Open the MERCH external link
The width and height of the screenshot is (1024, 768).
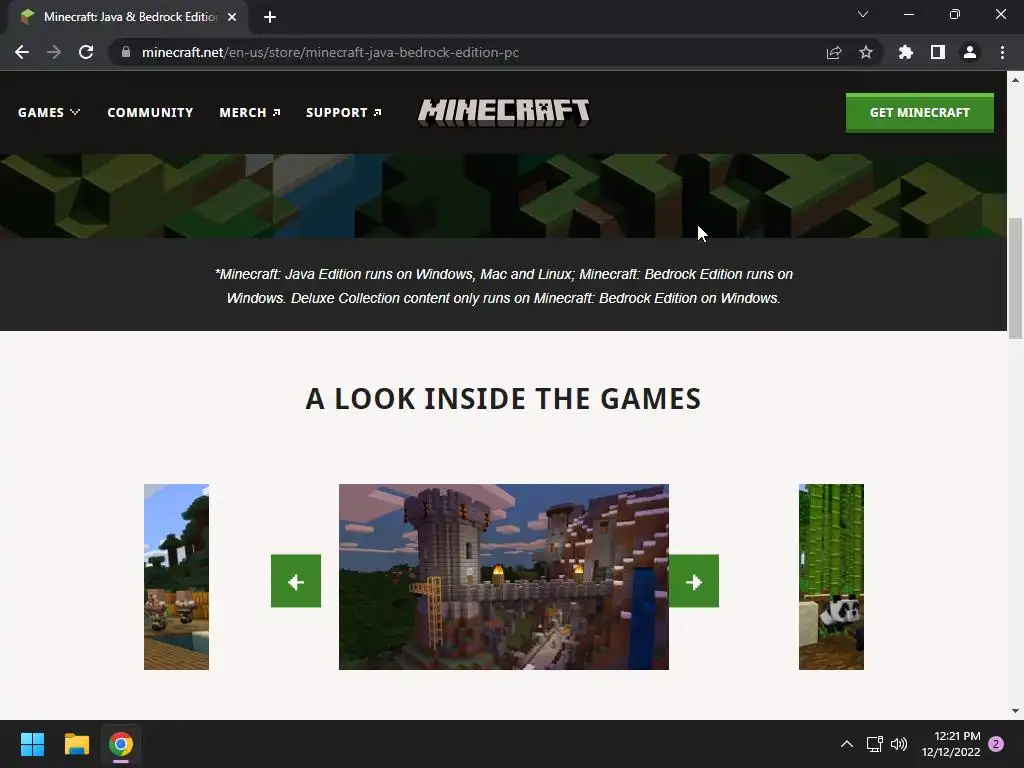click(x=250, y=112)
